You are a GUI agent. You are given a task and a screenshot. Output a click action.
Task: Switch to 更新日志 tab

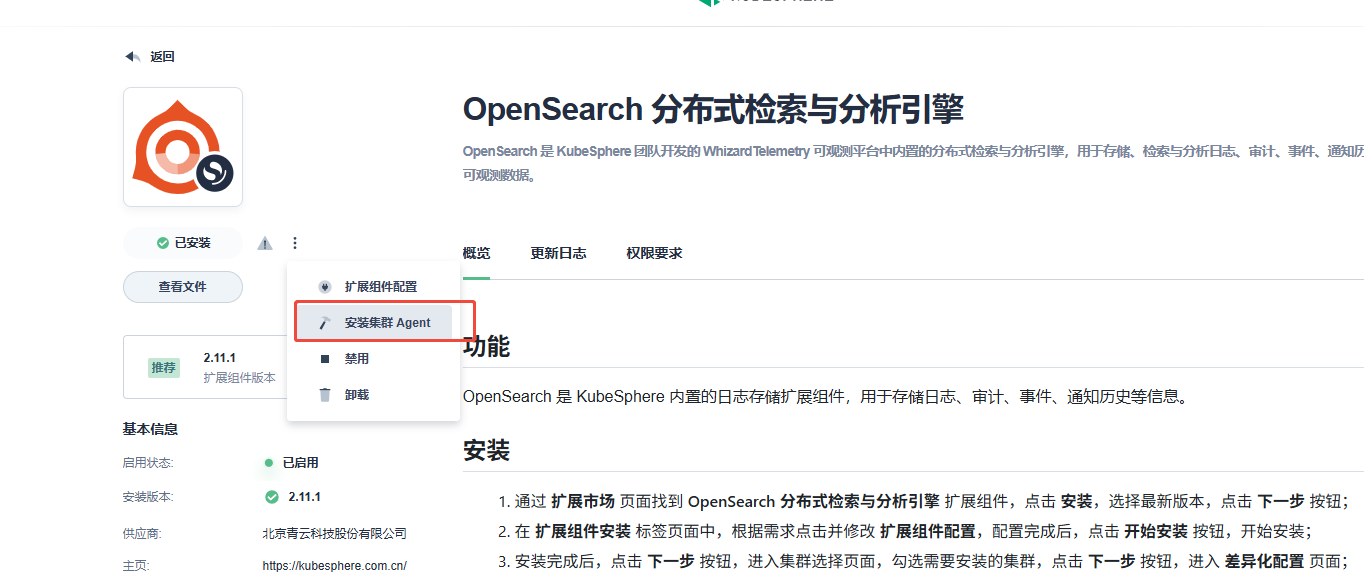pos(558,253)
